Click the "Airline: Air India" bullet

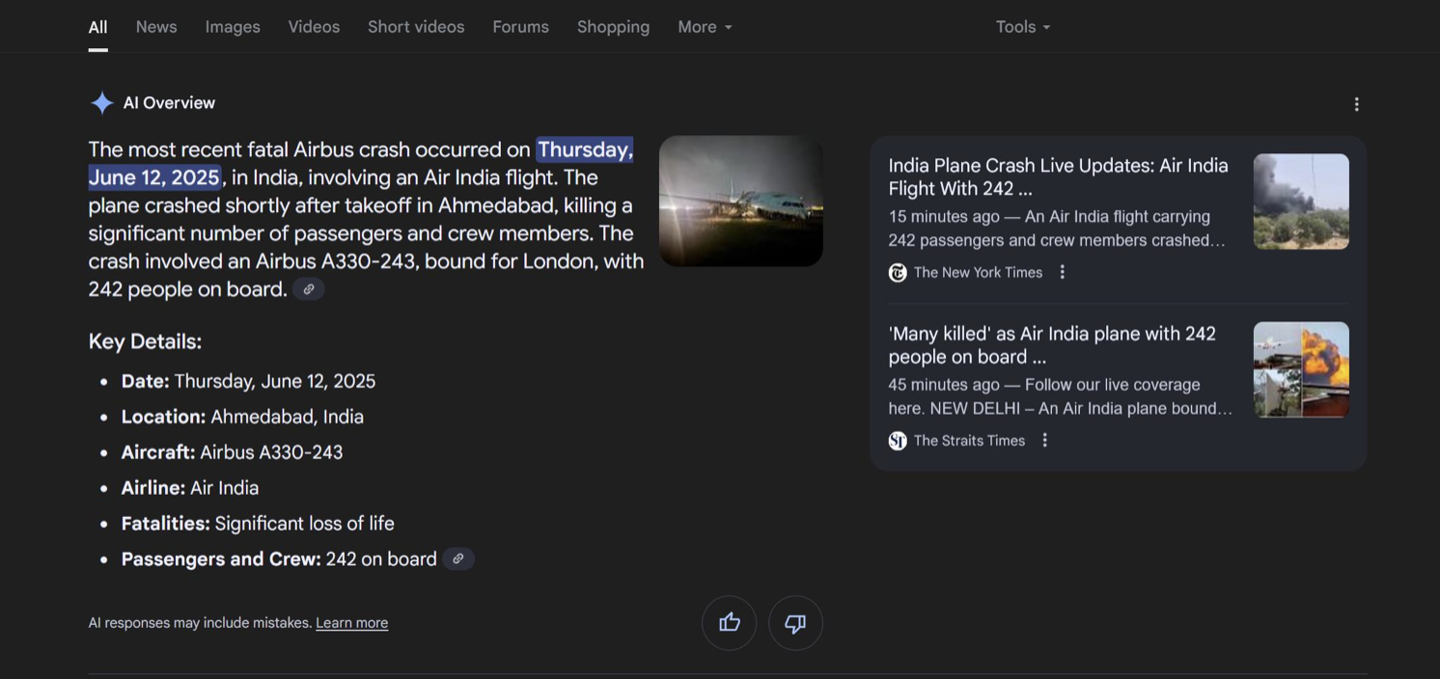pos(190,488)
